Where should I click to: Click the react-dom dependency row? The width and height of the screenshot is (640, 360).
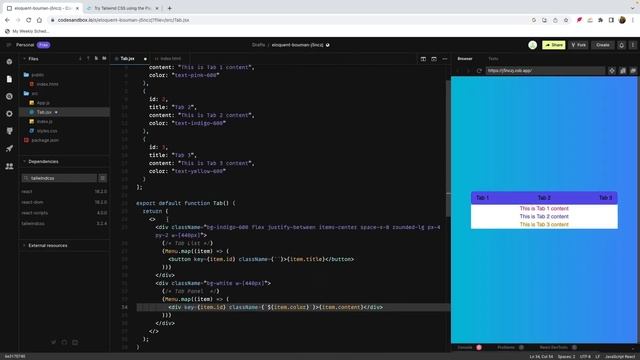tap(64, 202)
